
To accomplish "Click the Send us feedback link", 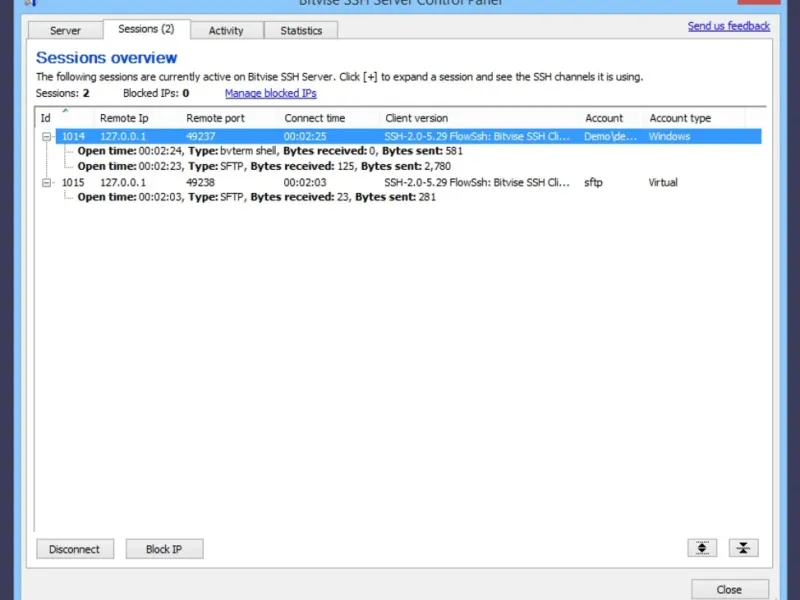I will [x=729, y=26].
